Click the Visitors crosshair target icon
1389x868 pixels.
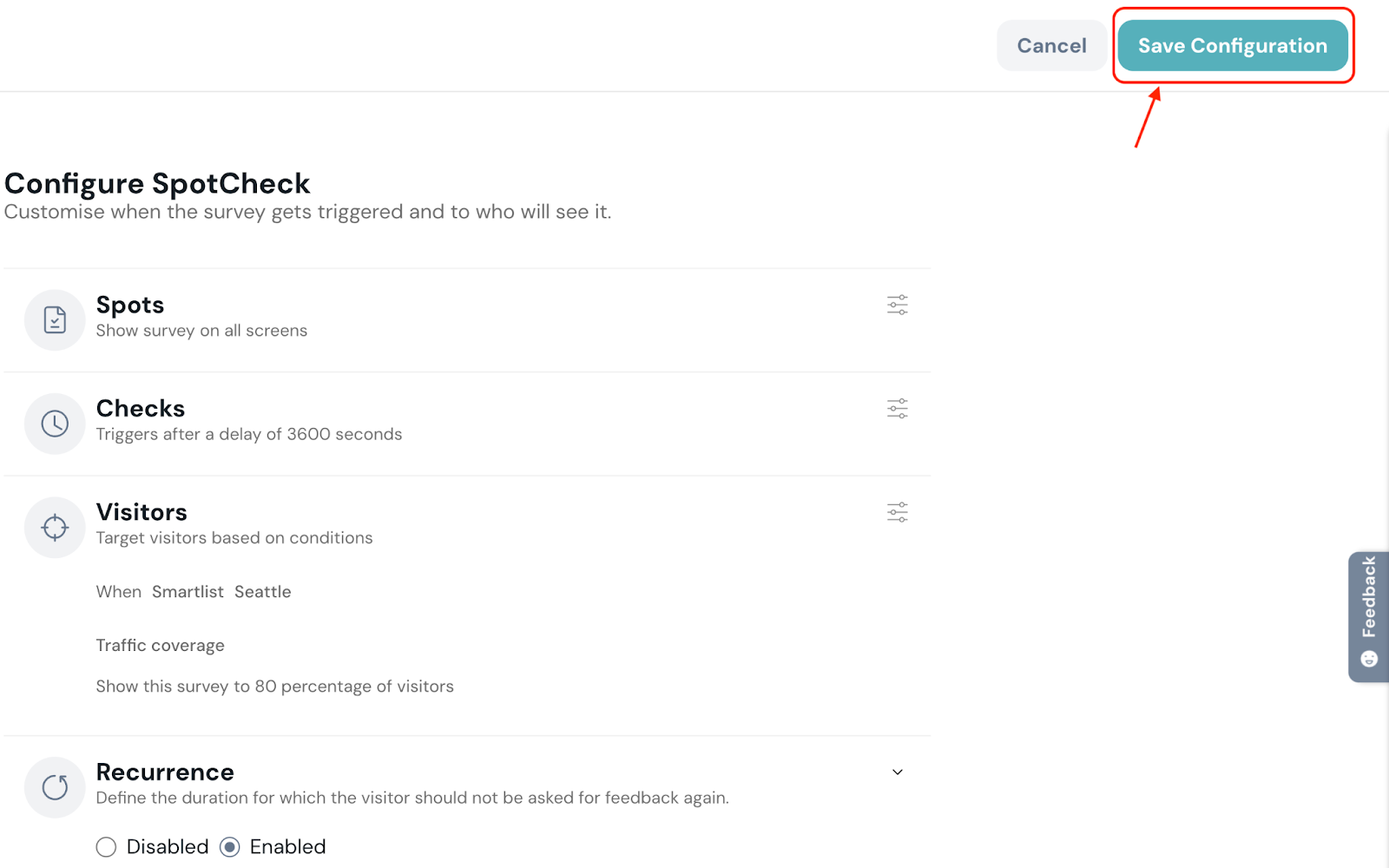(55, 527)
